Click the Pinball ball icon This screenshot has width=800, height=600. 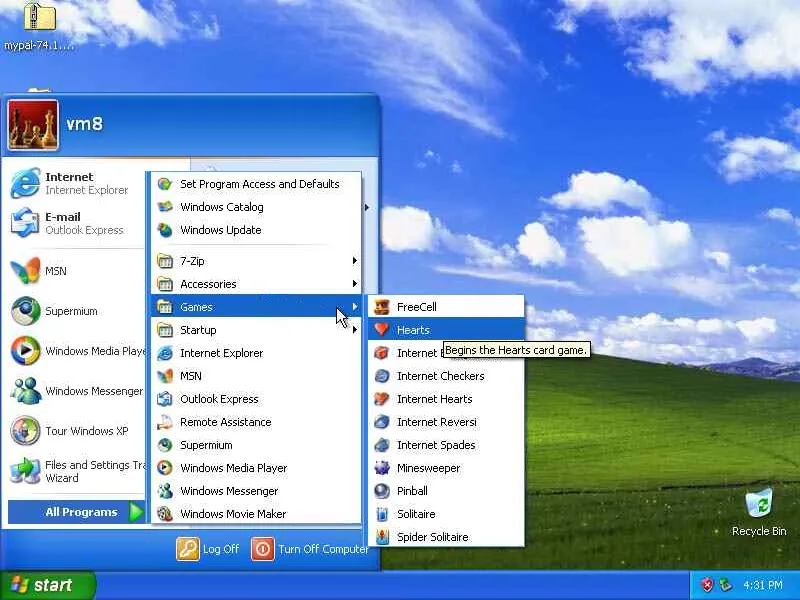coord(382,491)
